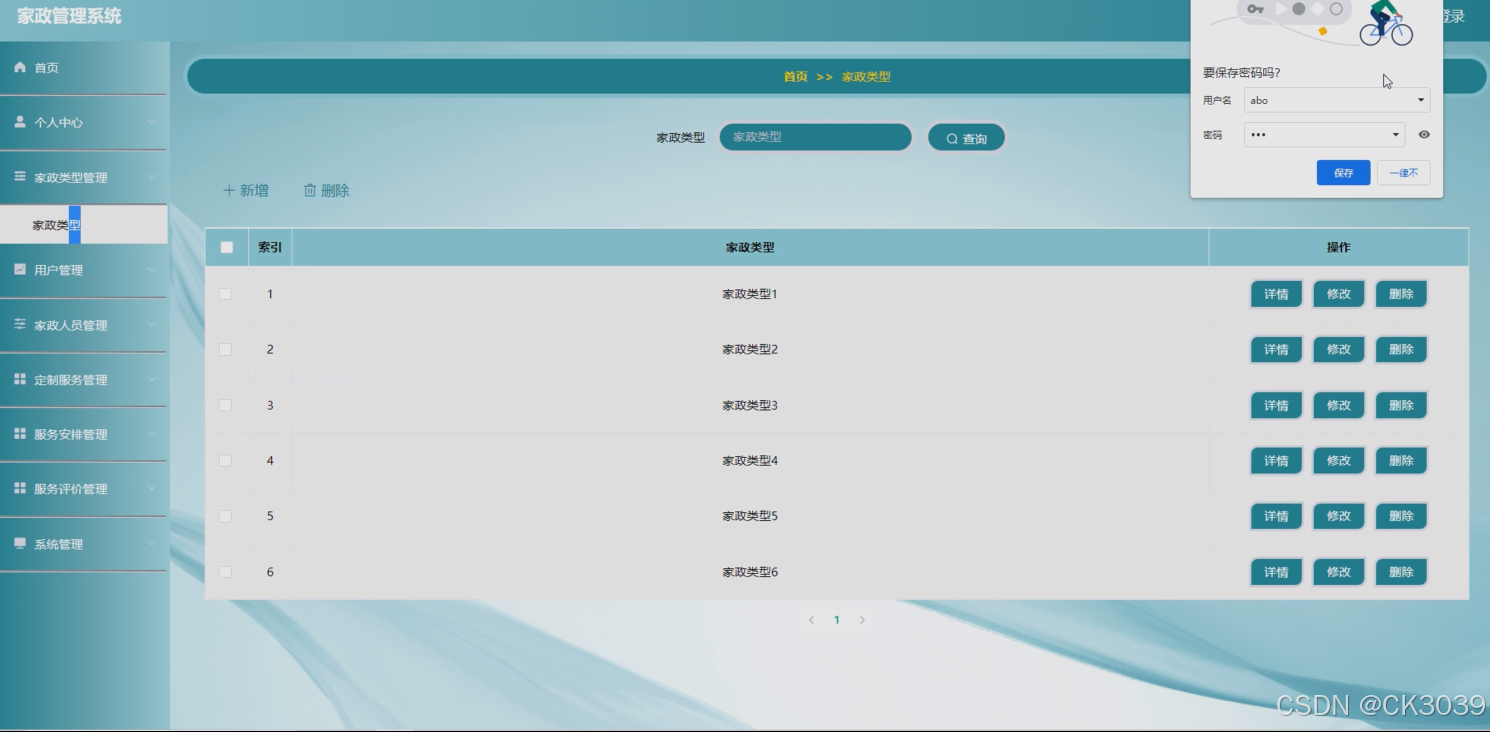Select the 家政类型 submenu item
The image size is (1490, 732).
pos(84,225)
